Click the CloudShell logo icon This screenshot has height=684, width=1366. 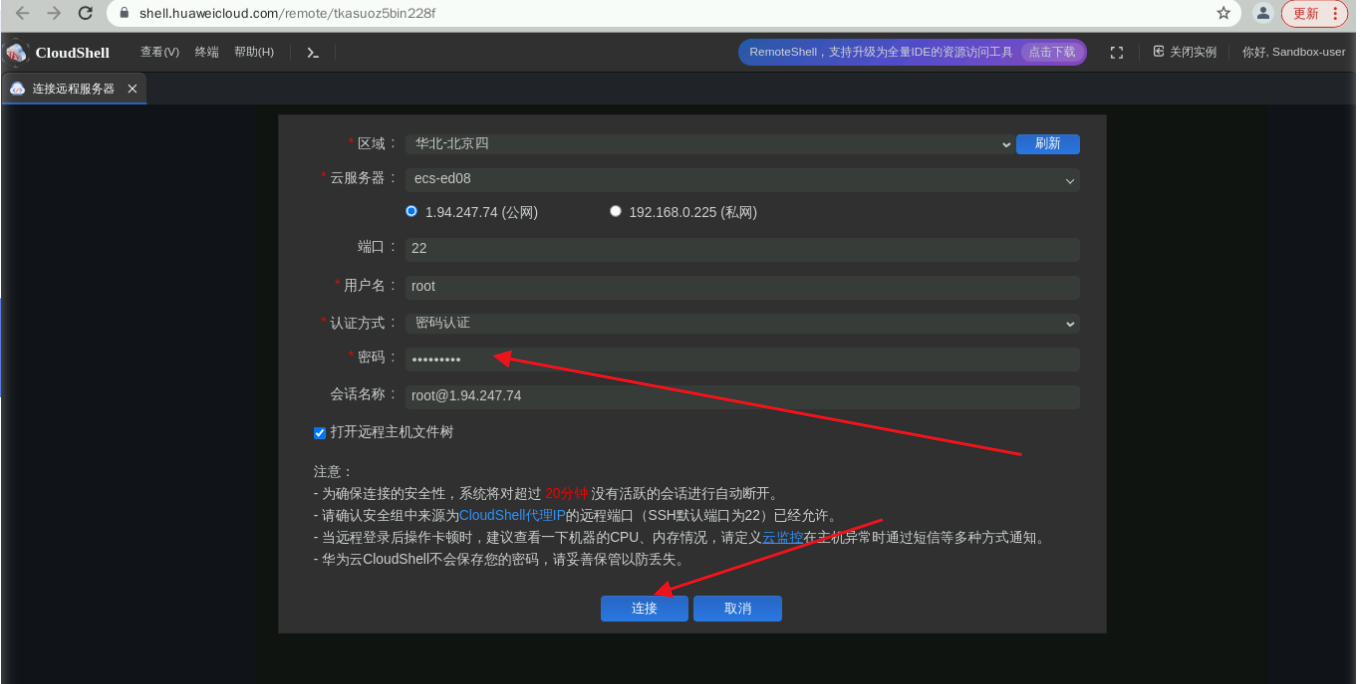17,52
